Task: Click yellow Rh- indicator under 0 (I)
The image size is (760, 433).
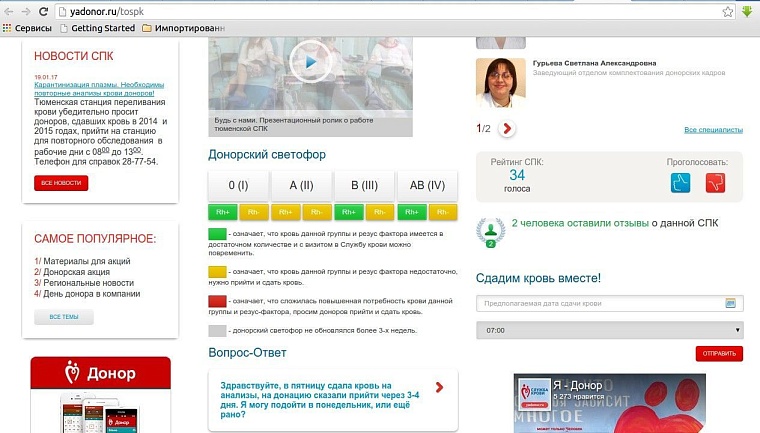Action: pyautogui.click(x=253, y=212)
